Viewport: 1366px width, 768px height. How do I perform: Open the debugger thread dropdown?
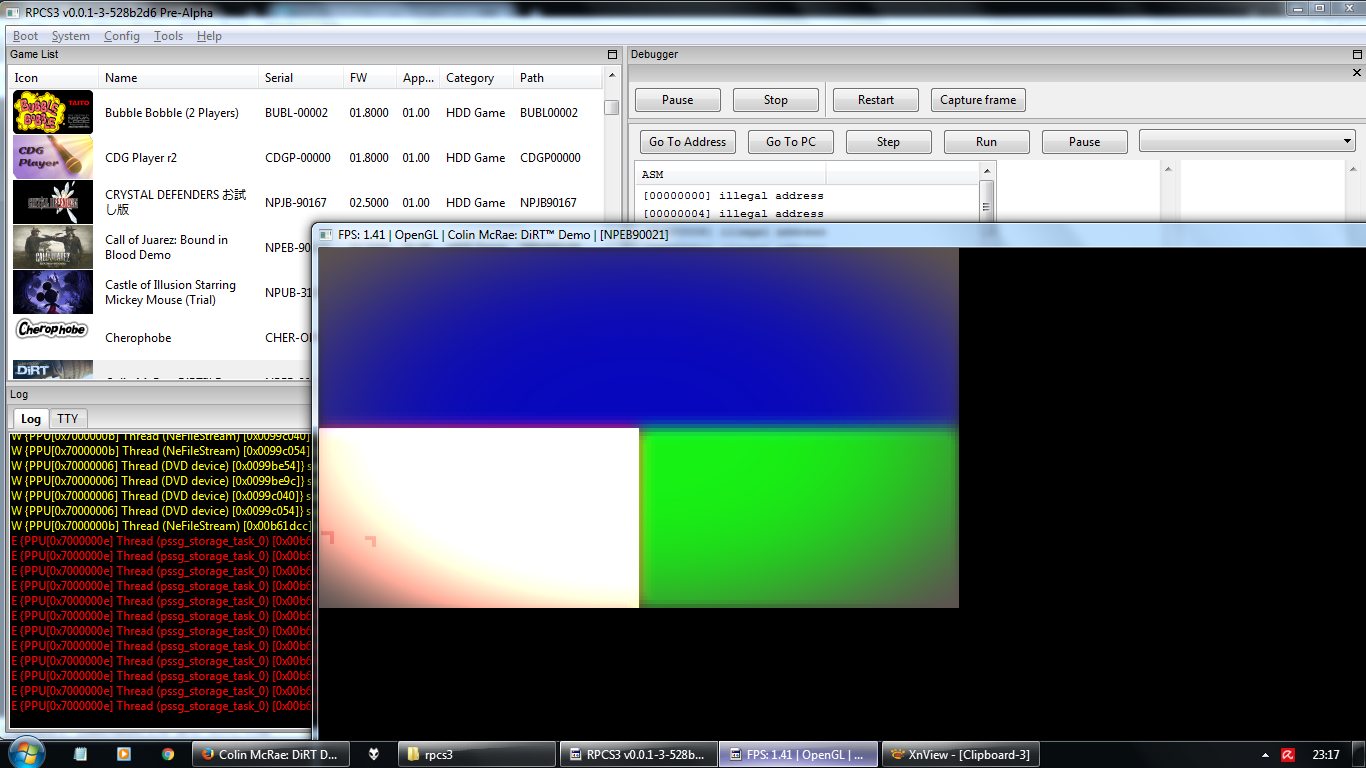click(x=1247, y=142)
